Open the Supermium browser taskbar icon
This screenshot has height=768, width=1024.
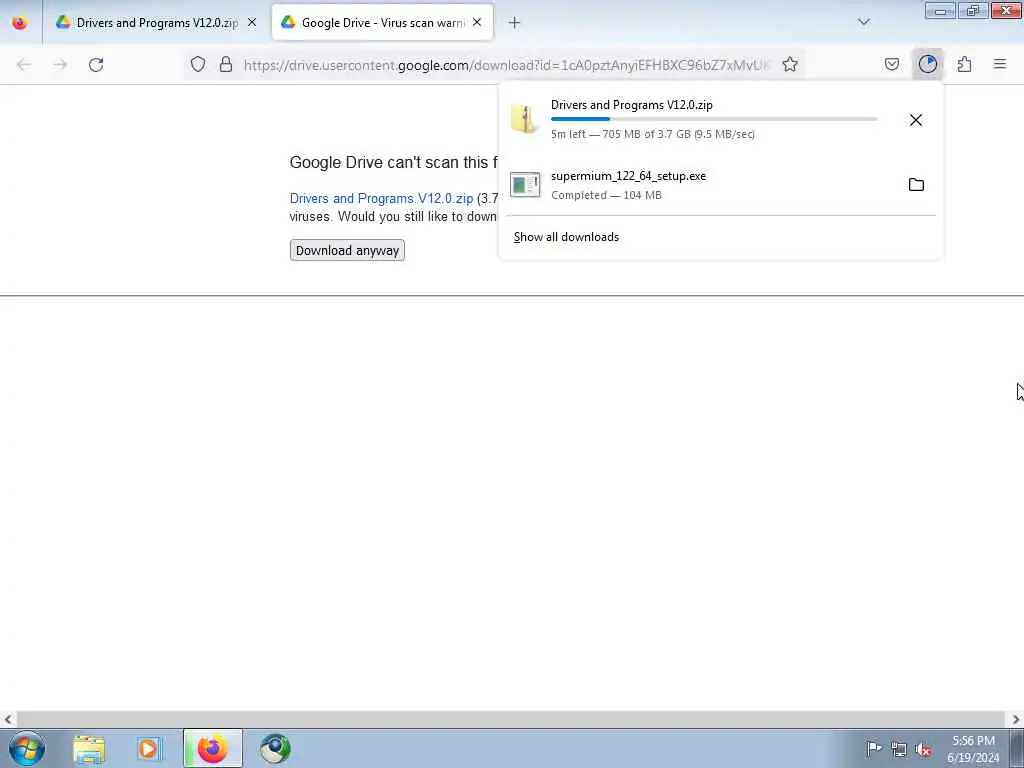coord(275,749)
